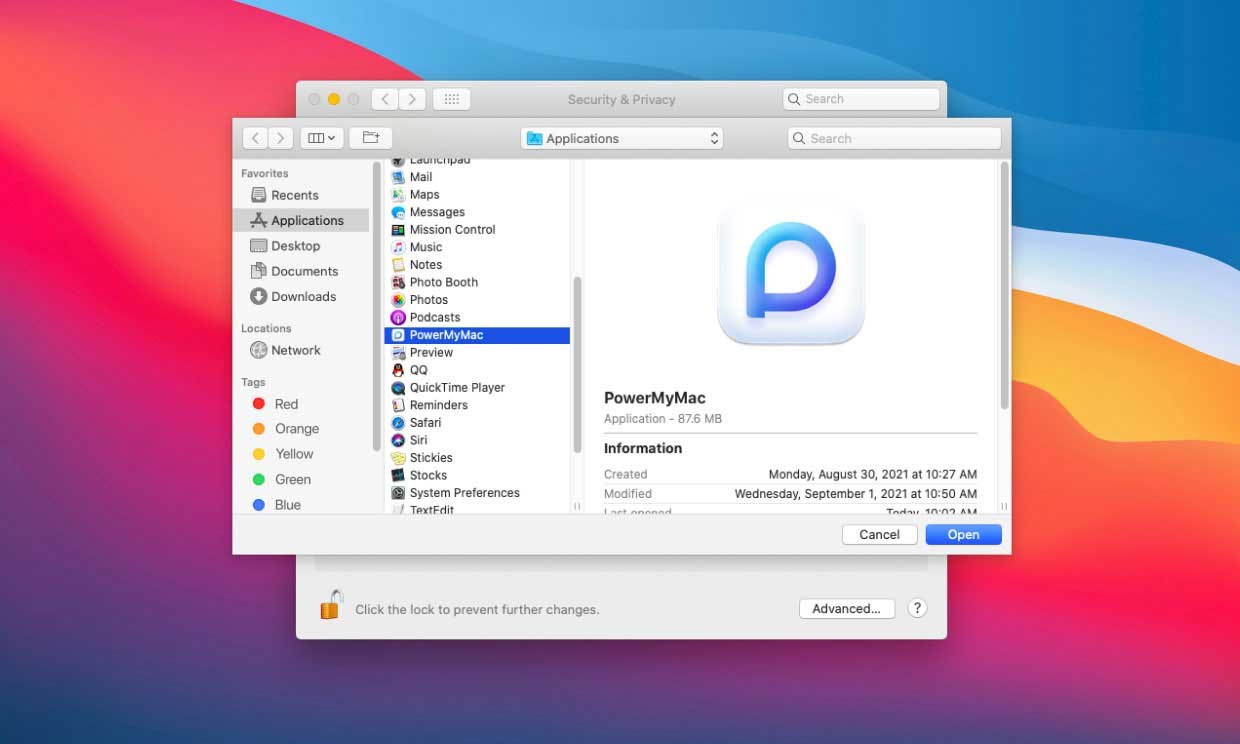Screen dimensions: 1240x744
Task: Click the large PowerMyMac preview image
Action: tap(791, 271)
